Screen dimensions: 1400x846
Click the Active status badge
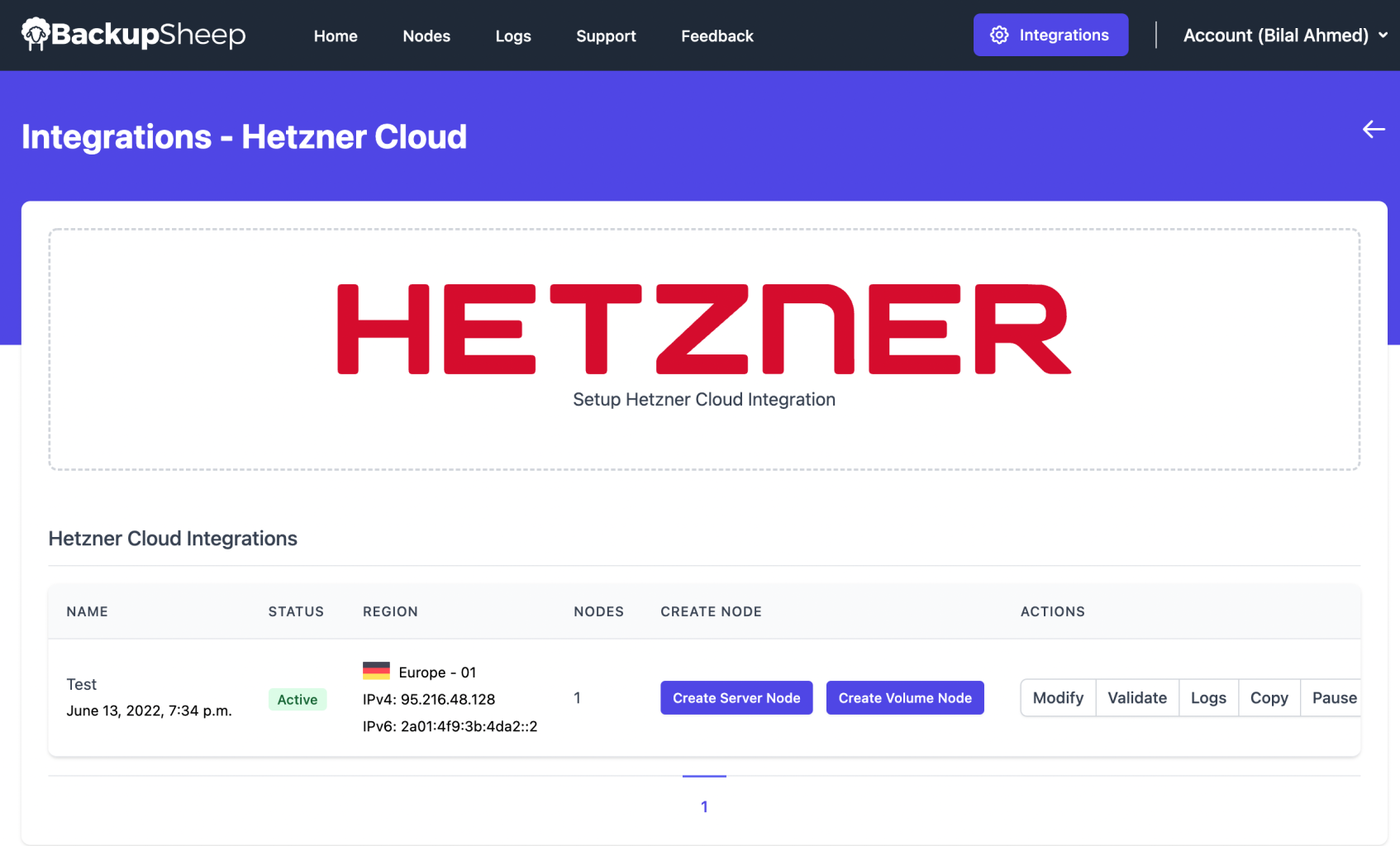[x=298, y=700]
